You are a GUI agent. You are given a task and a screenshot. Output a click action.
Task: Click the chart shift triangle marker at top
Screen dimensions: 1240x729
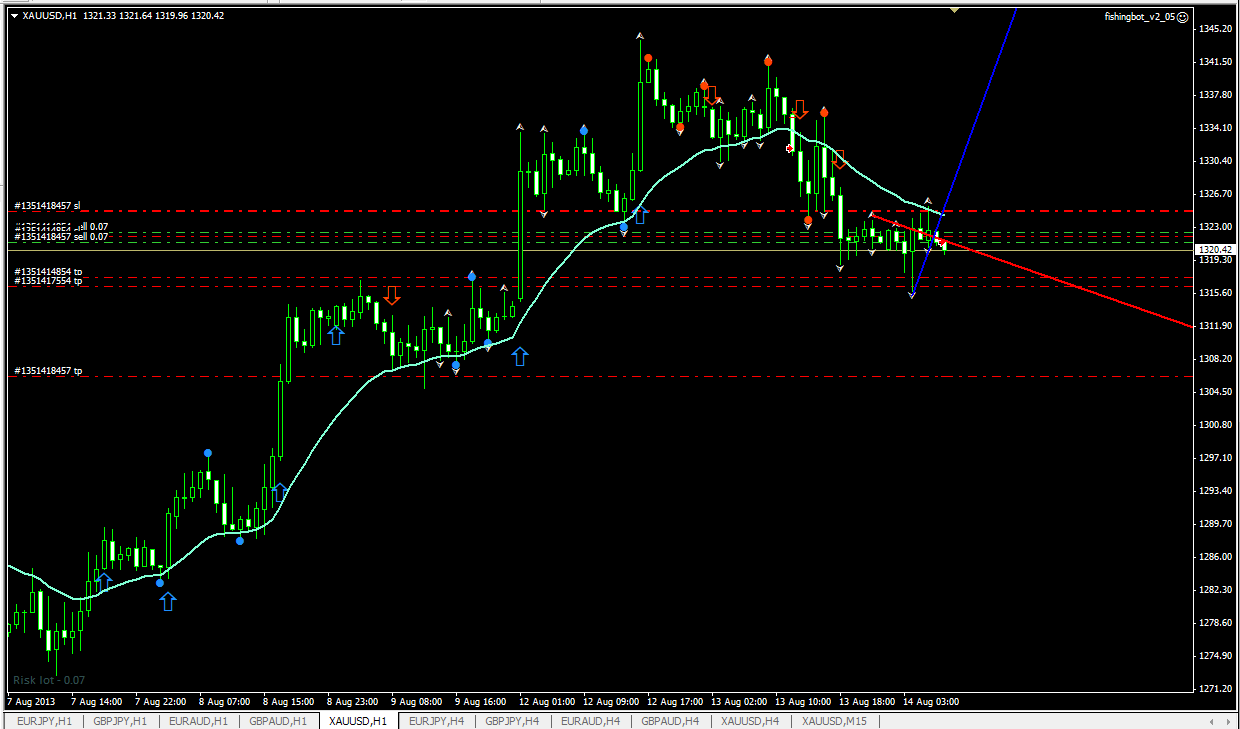click(x=954, y=10)
